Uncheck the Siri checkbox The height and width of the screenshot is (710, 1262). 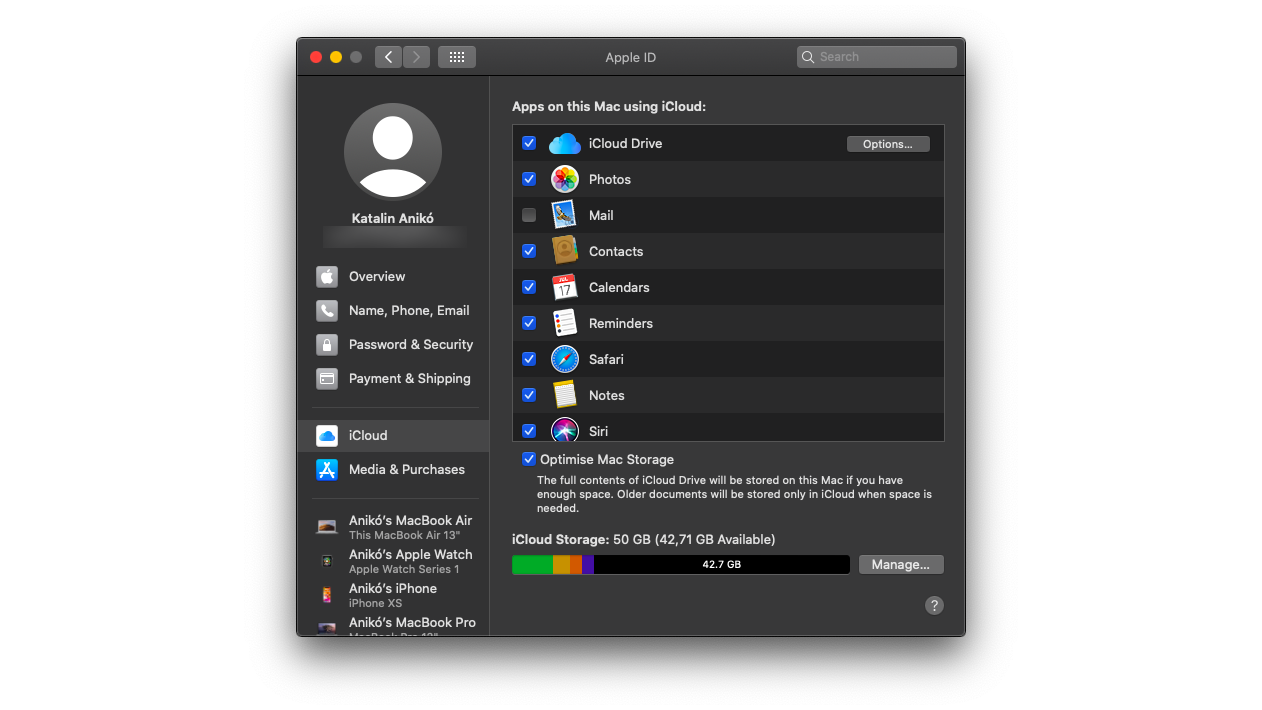(x=529, y=431)
